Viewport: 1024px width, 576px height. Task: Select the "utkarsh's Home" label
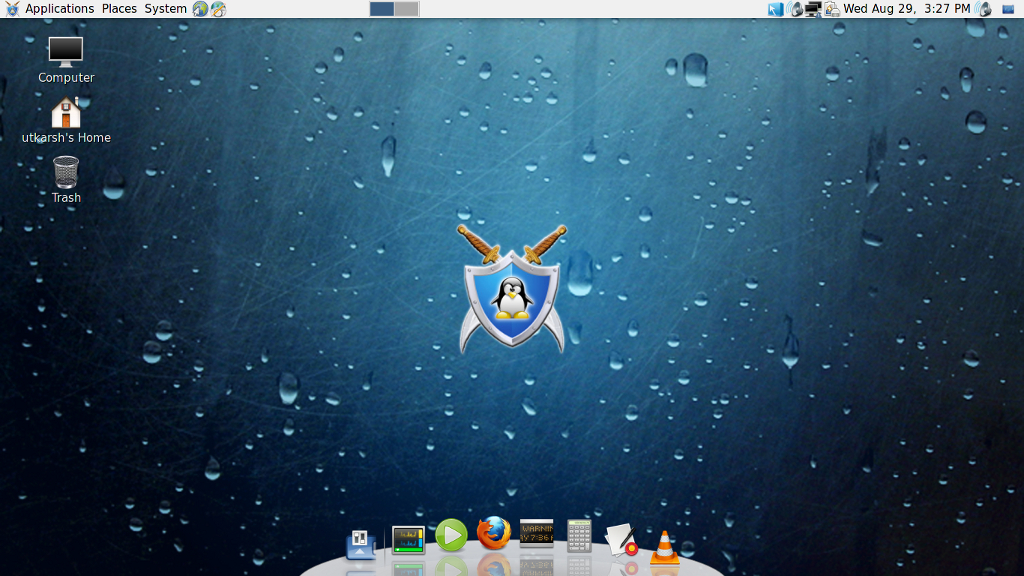[x=66, y=138]
